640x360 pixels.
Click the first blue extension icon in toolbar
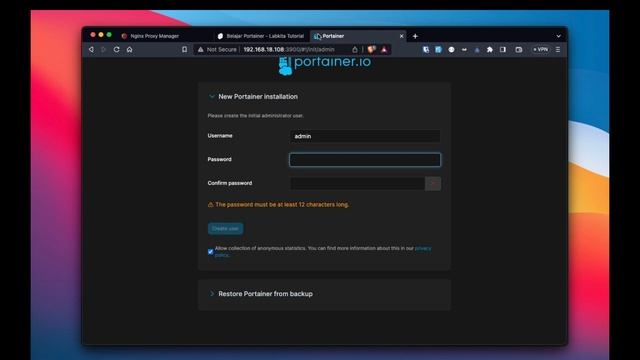click(426, 49)
